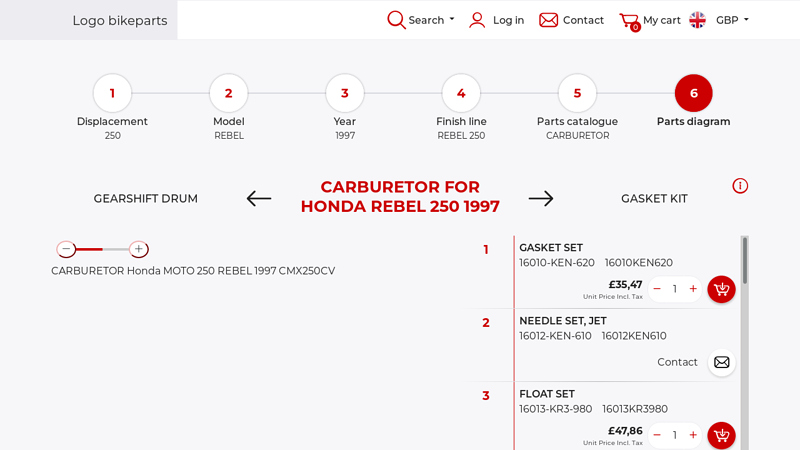Click the CARBURETOR FOR HONDA REBEL 250 1997 heading

(x=400, y=196)
